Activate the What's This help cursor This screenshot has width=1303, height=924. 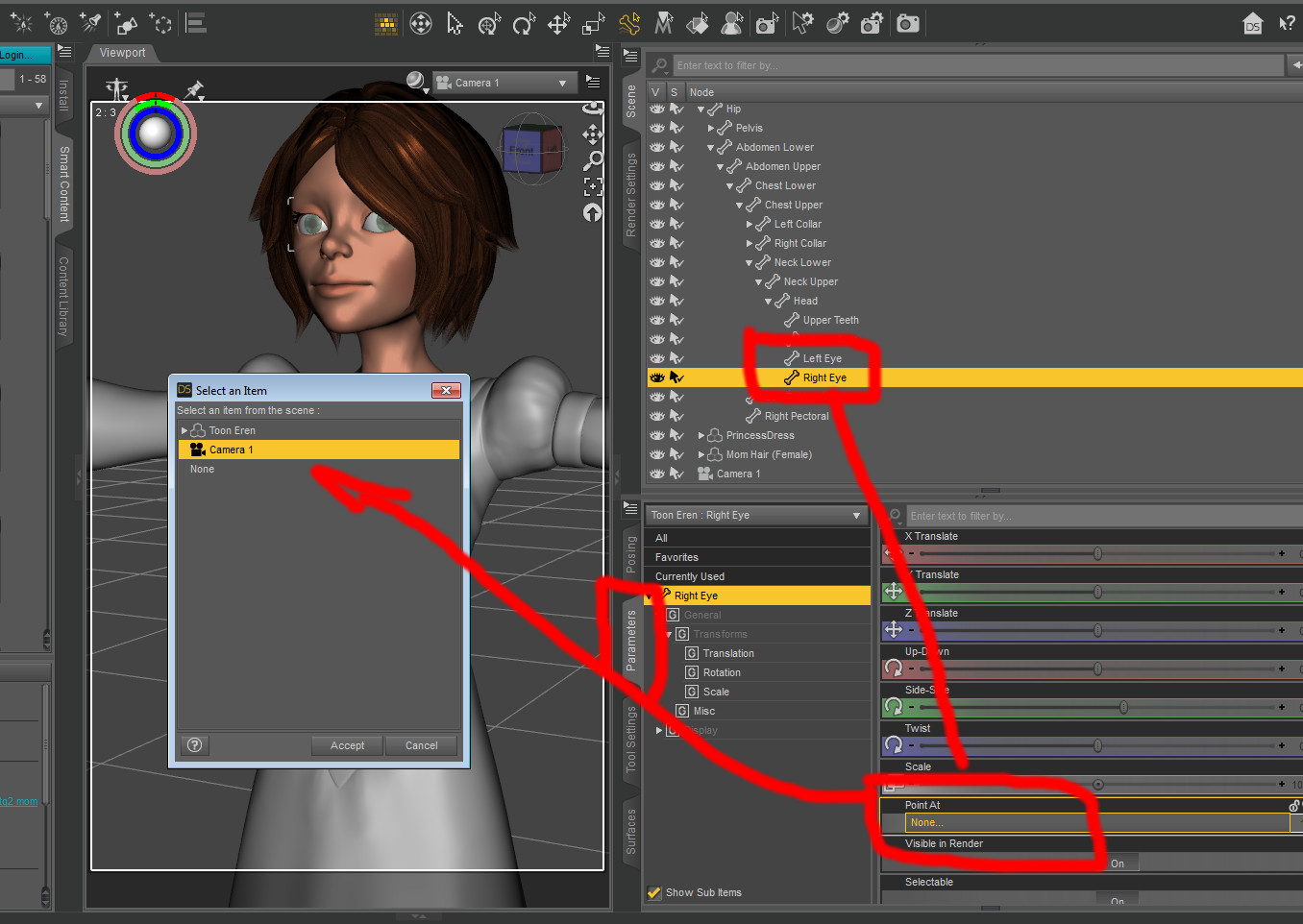tap(1287, 24)
